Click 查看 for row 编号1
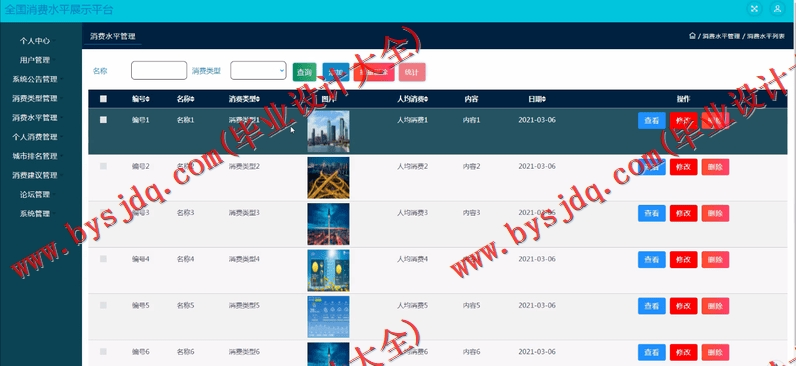The width and height of the screenshot is (796, 366). (652, 121)
